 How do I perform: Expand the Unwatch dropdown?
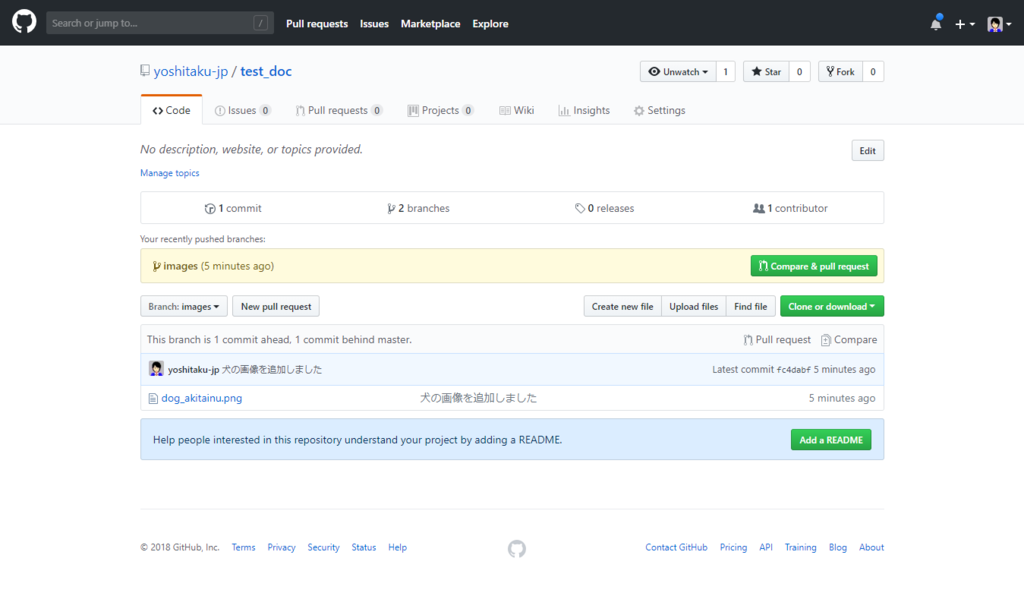[x=678, y=72]
